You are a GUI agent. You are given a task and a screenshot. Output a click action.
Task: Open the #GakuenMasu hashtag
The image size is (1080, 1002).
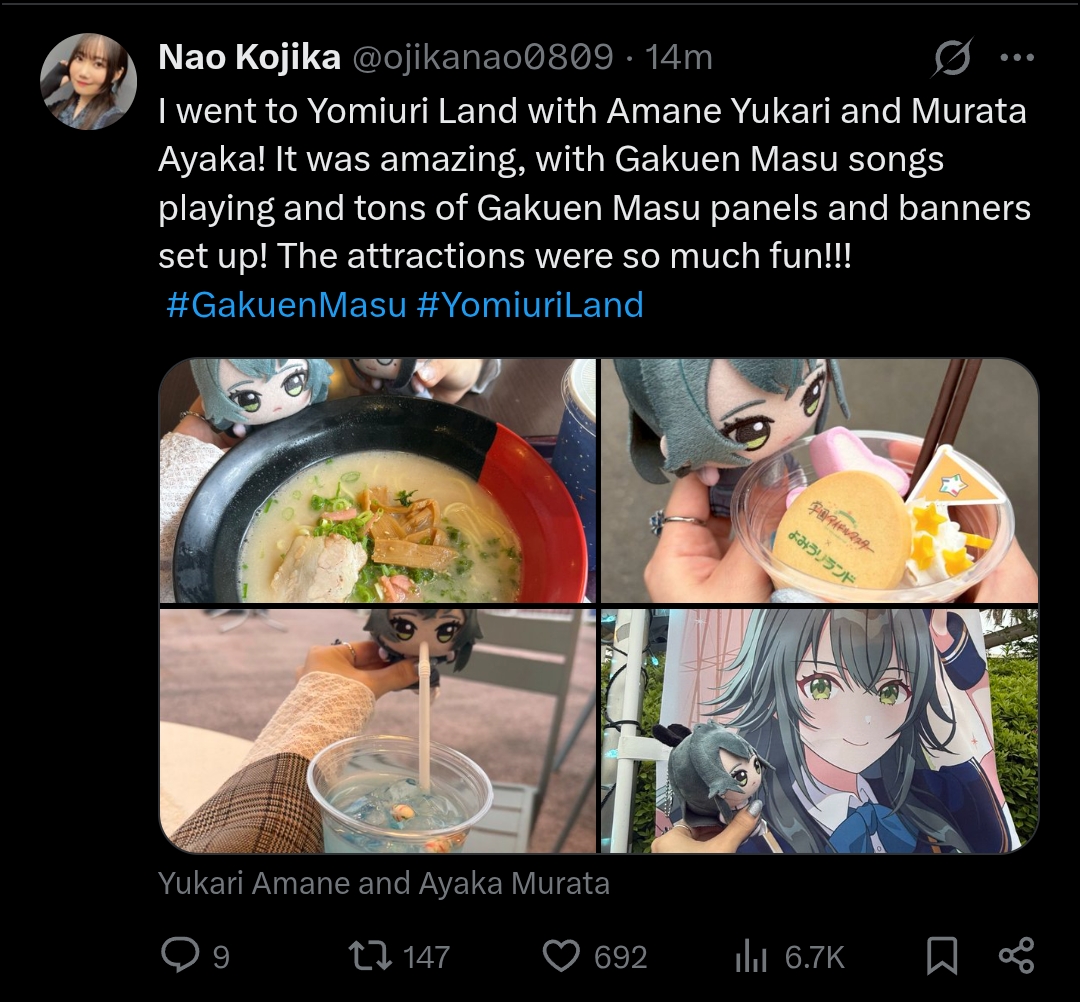287,304
